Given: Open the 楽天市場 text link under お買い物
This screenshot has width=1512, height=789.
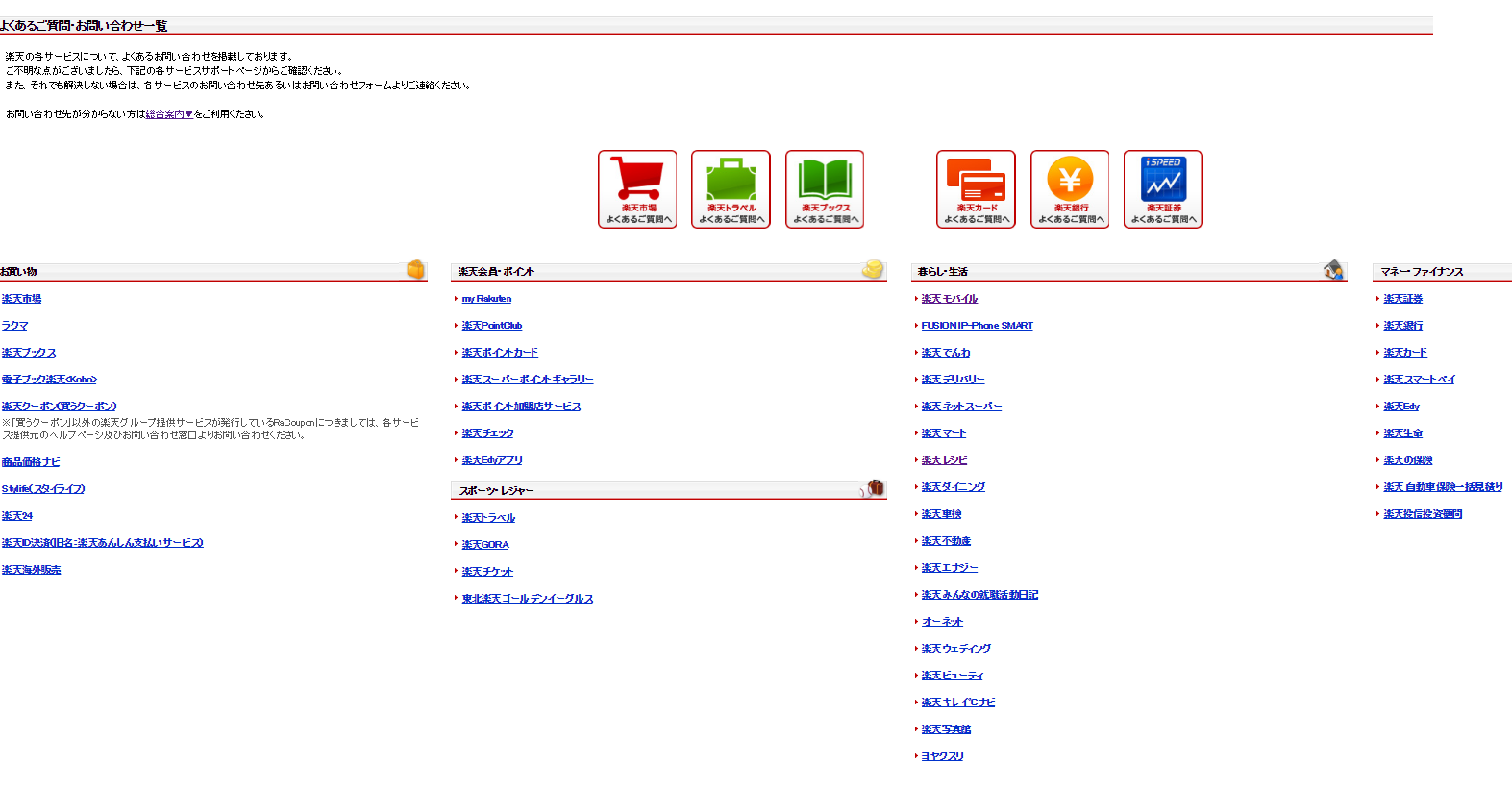Looking at the screenshot, I should 21,299.
